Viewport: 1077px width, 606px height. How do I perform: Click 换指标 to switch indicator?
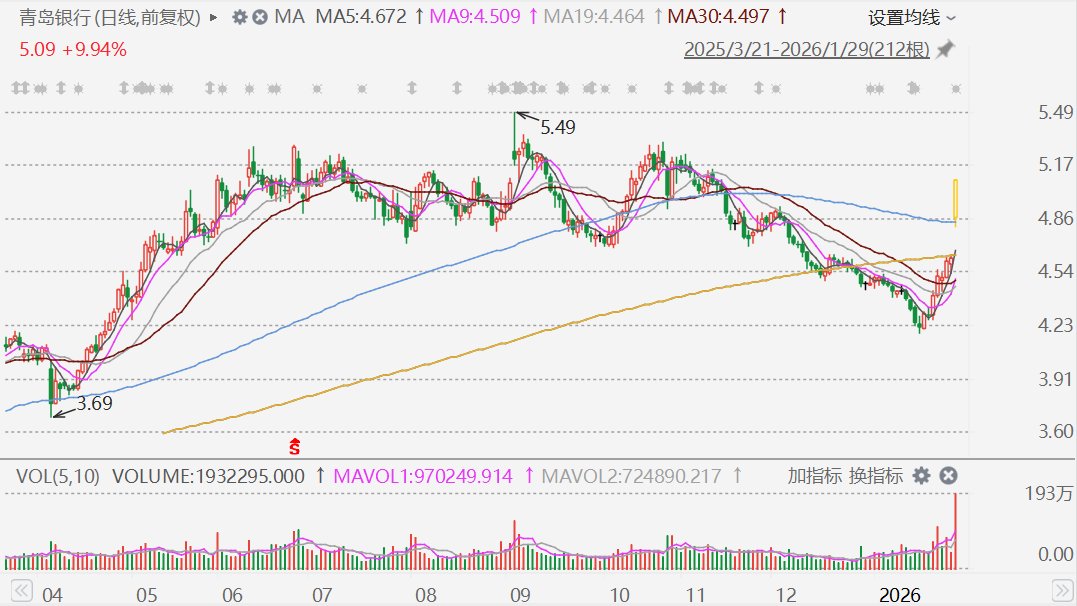875,476
